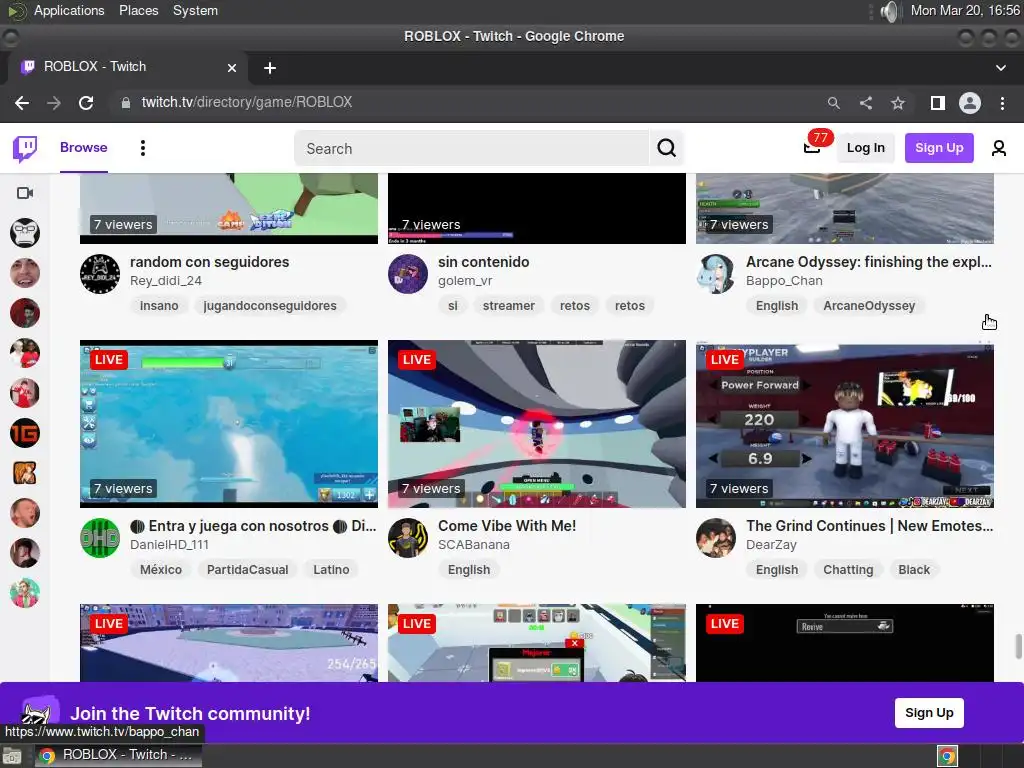This screenshot has width=1024, height=768.
Task: Click the browser back arrow
Action: point(22,103)
